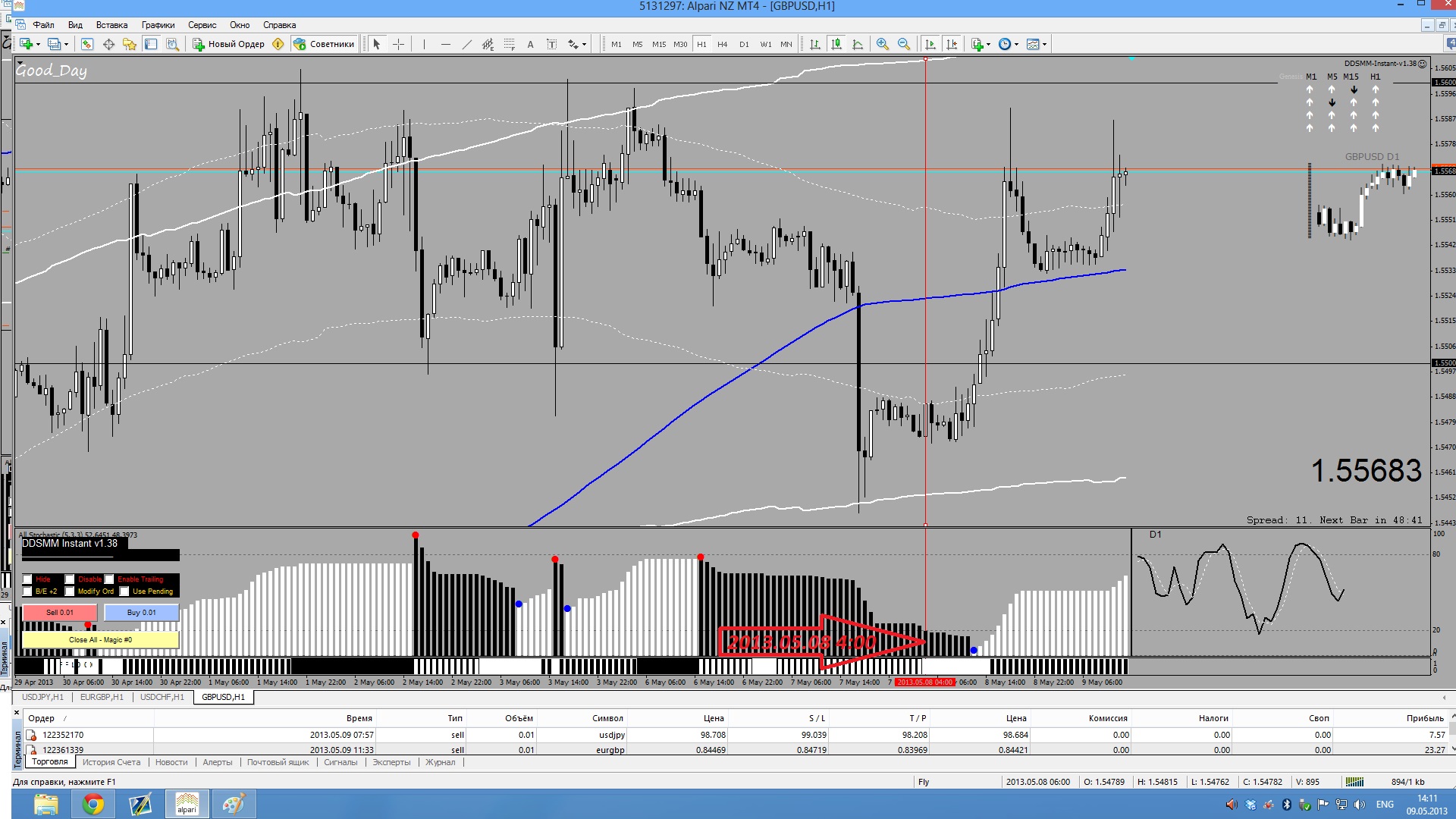1456x819 pixels.
Task: Click the Sell 0.01 button
Action: (60, 613)
